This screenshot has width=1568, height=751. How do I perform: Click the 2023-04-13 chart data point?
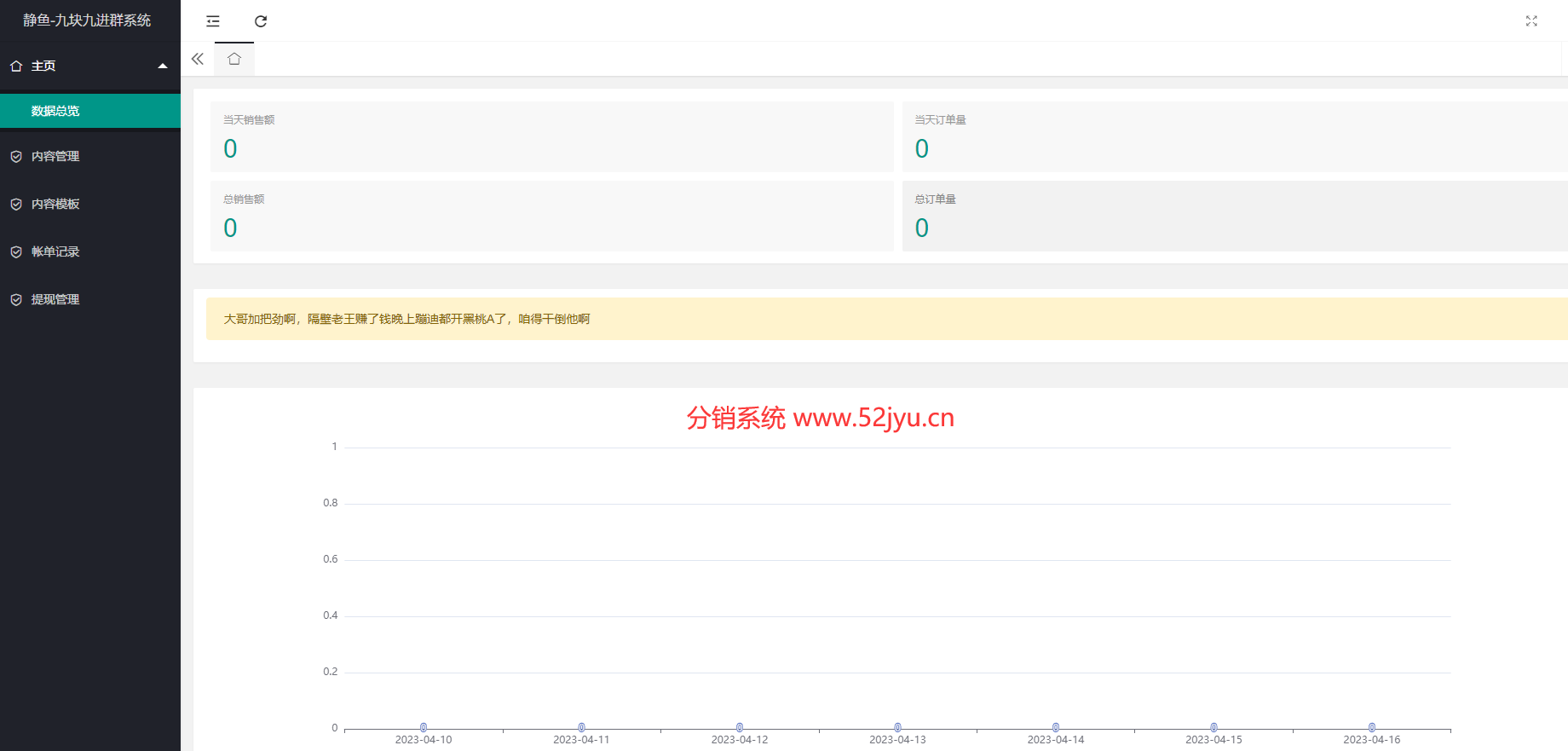tap(897, 727)
